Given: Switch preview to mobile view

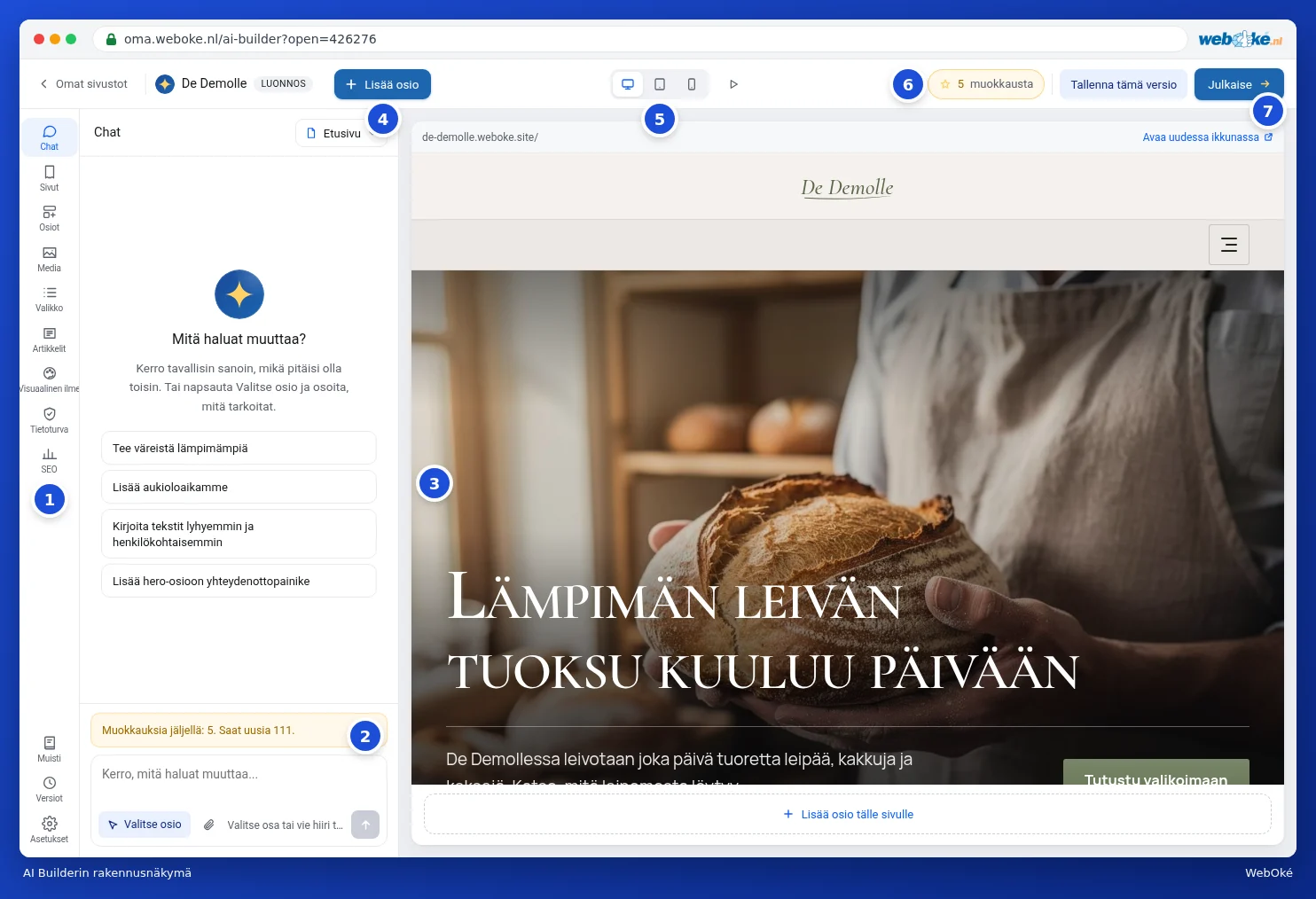Looking at the screenshot, I should 692,84.
